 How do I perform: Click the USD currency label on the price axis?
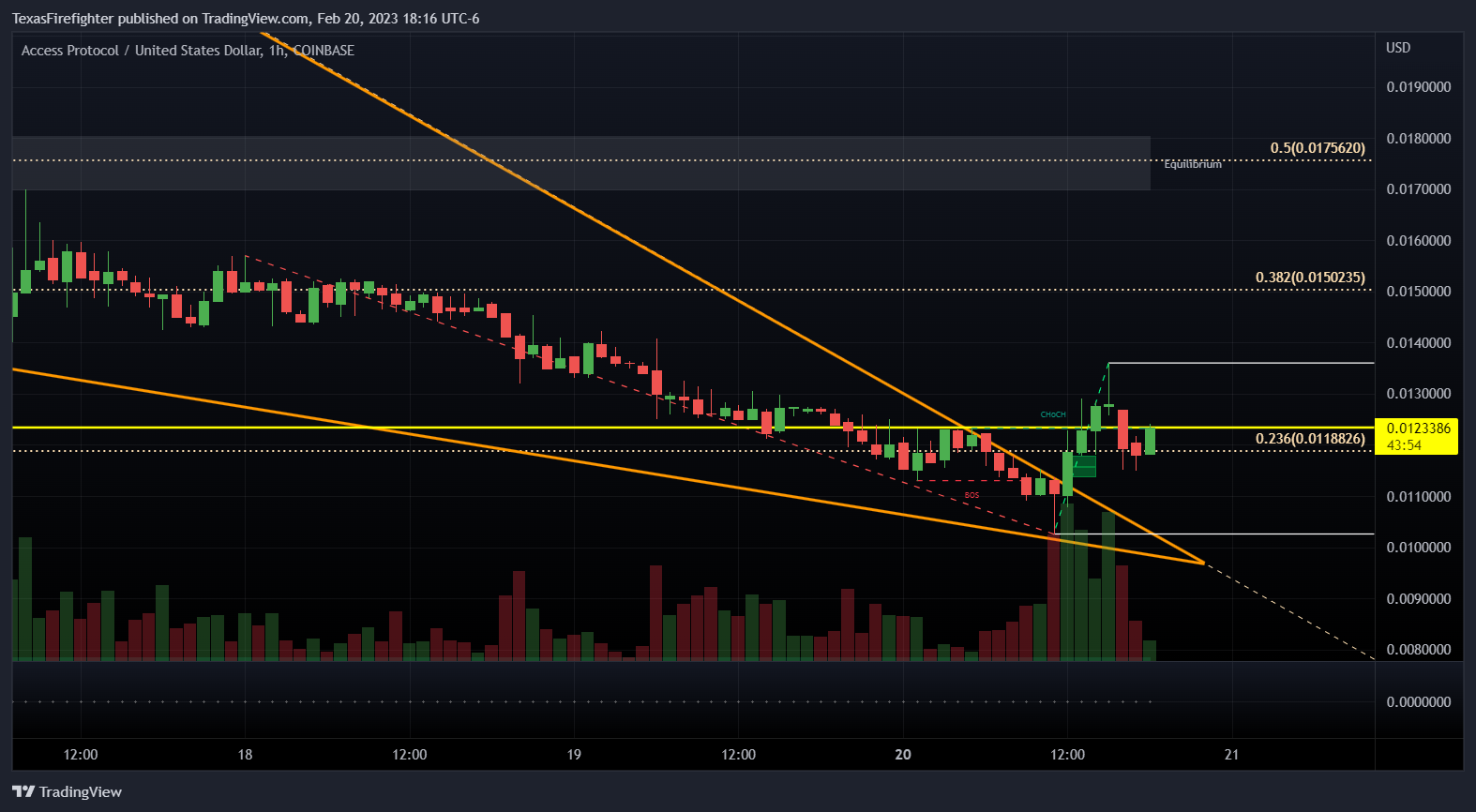pyautogui.click(x=1398, y=48)
